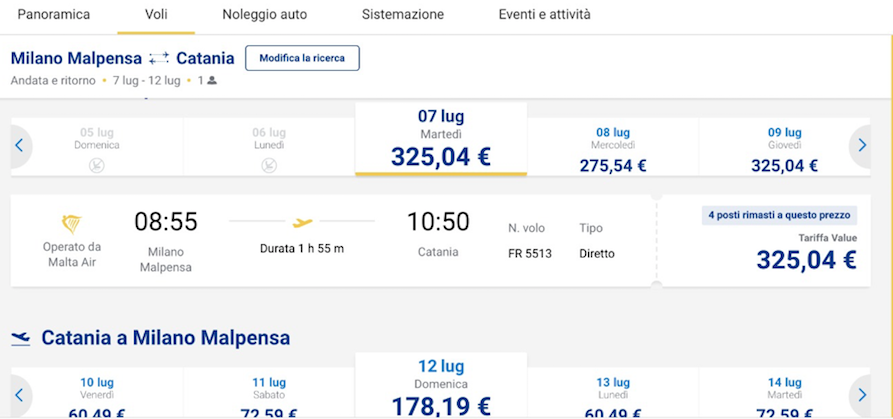This screenshot has height=419, width=893.
Task: Choose 09 lug Giovedì outbound date
Action: 784,150
